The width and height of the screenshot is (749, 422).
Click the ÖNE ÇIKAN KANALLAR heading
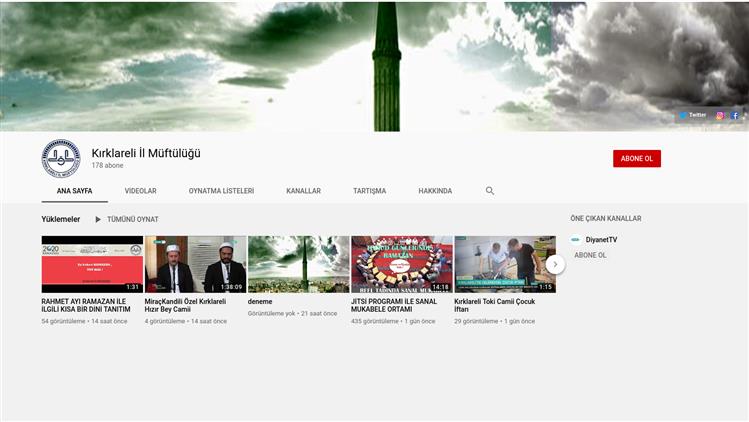(606, 218)
